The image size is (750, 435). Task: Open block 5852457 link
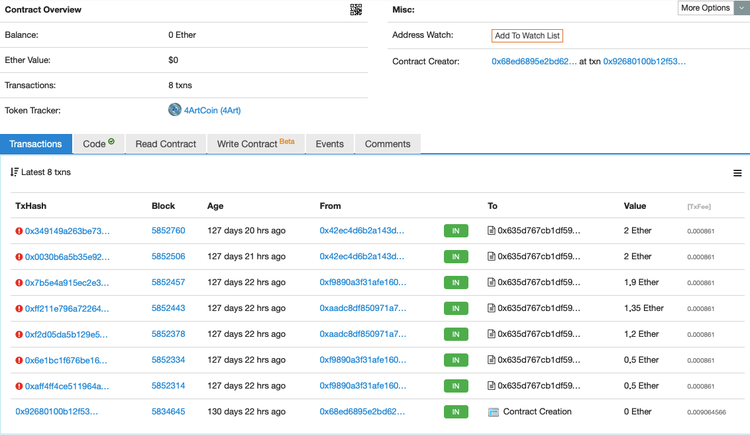click(168, 282)
